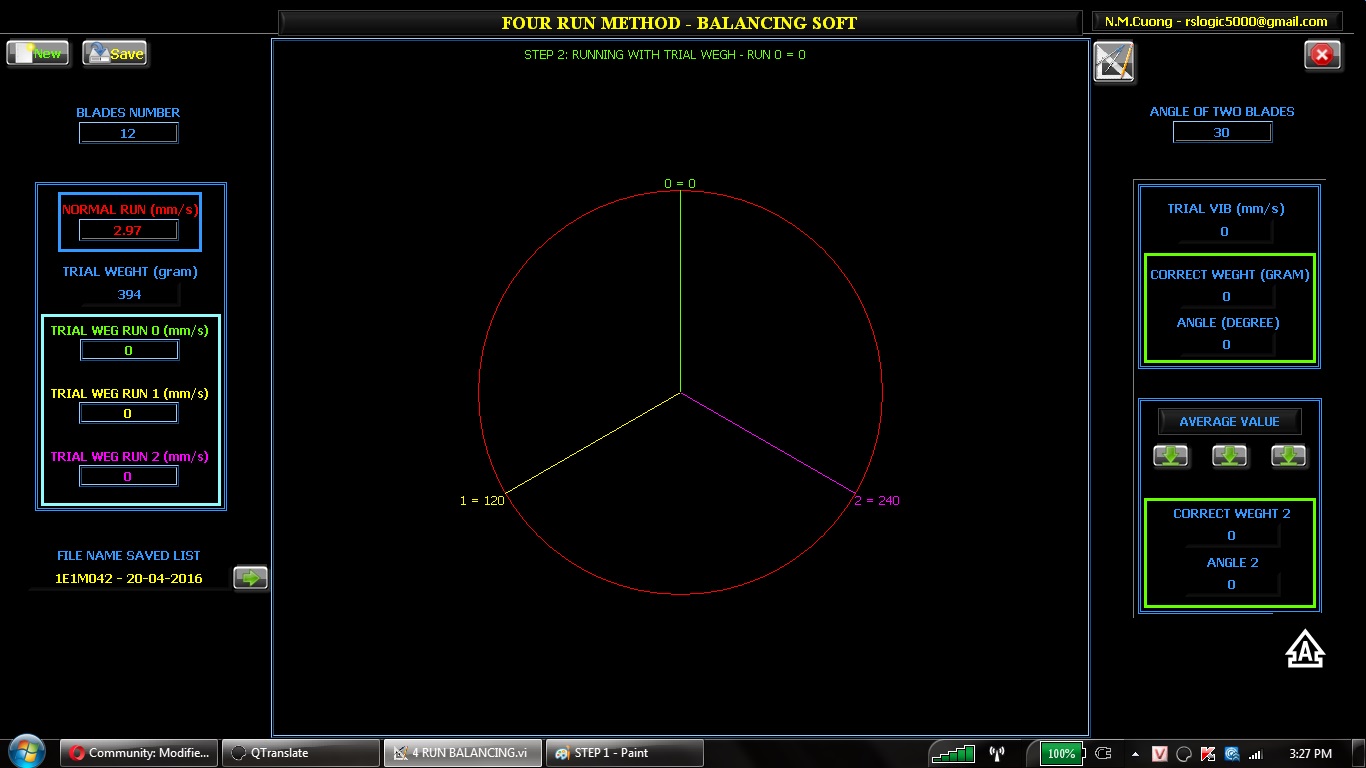Click saved file name 1E1M042 - 20-04-2016
Image resolution: width=1366 pixels, height=768 pixels.
(129, 578)
